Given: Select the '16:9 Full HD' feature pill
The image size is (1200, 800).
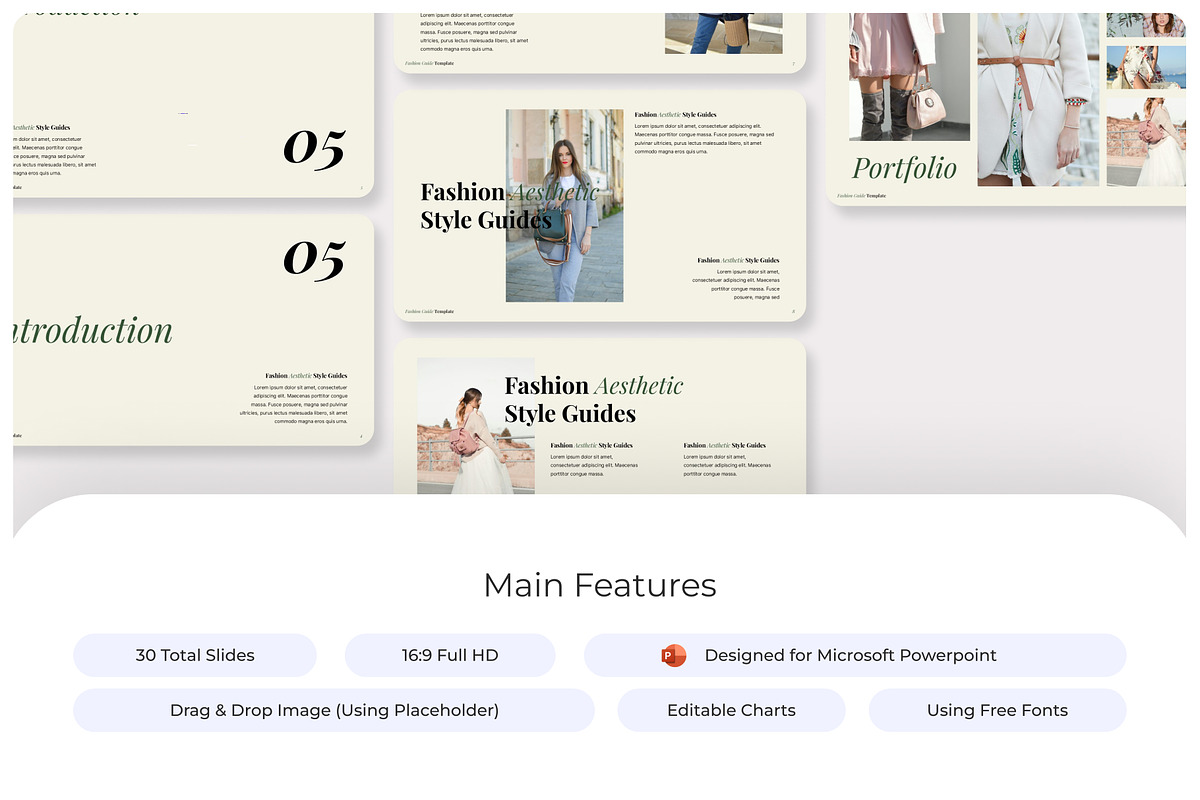Looking at the screenshot, I should (x=450, y=655).
